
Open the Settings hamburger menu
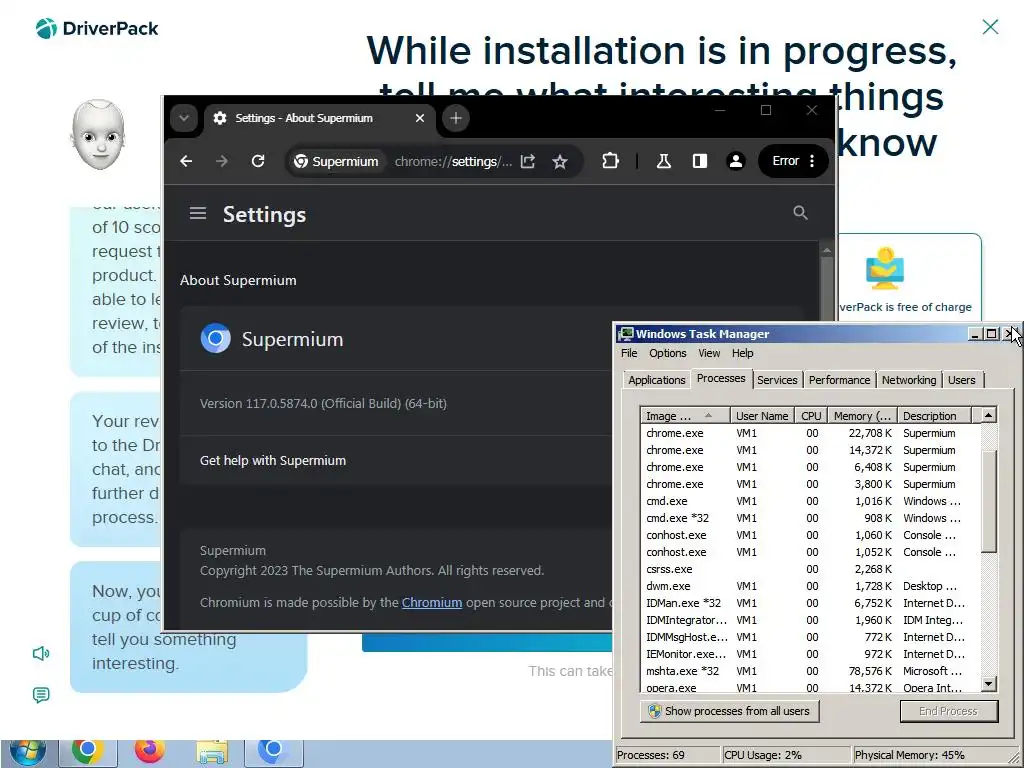(x=198, y=214)
